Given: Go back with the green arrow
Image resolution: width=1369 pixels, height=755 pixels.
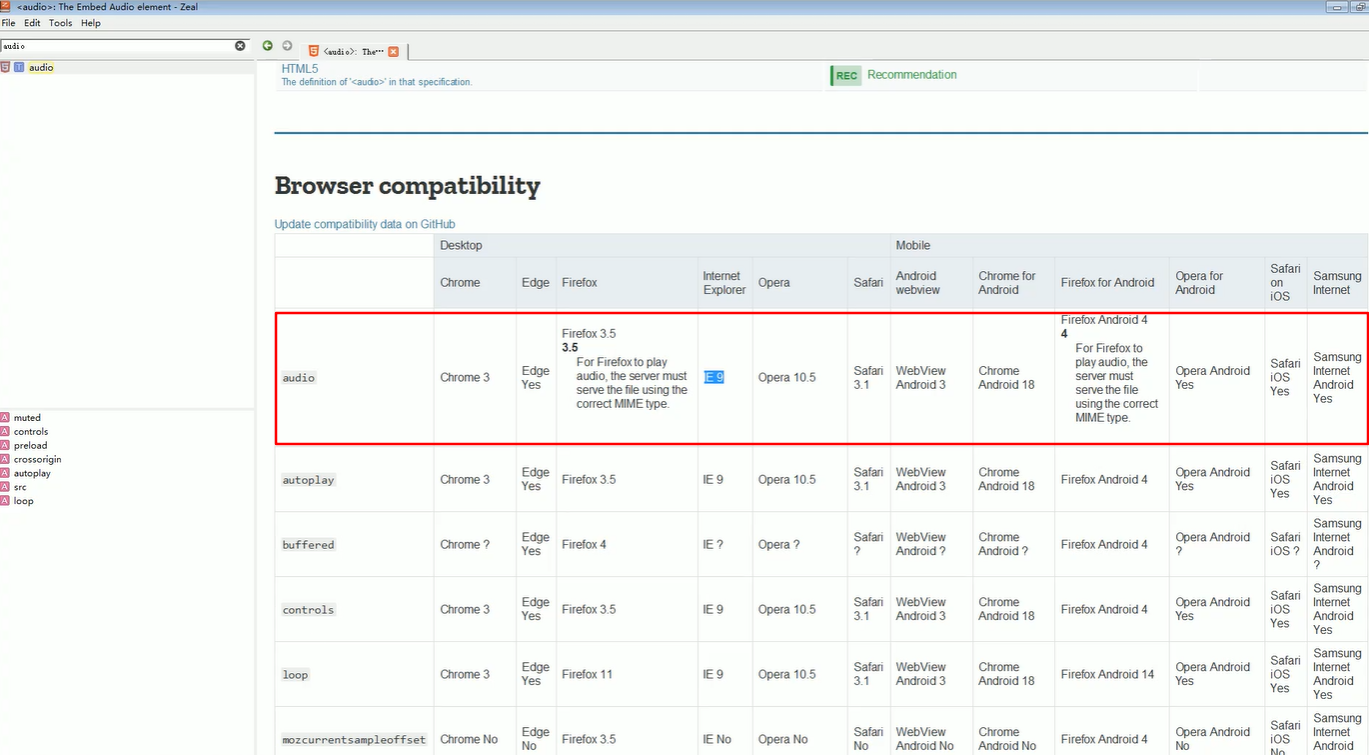Looking at the screenshot, I should [267, 46].
